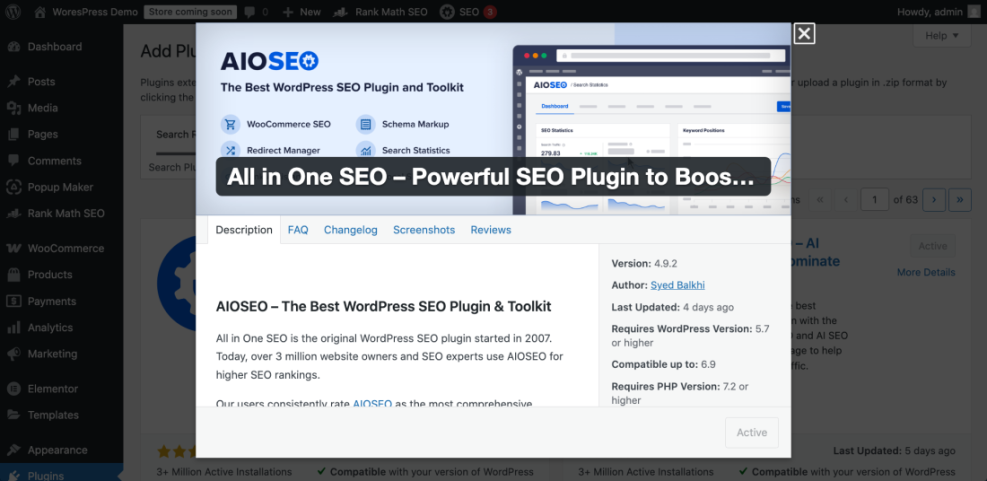Screen dimensions: 987x481
Task: Click AIOSEO Best WordPress SEO Plugin heading
Action: point(383,307)
